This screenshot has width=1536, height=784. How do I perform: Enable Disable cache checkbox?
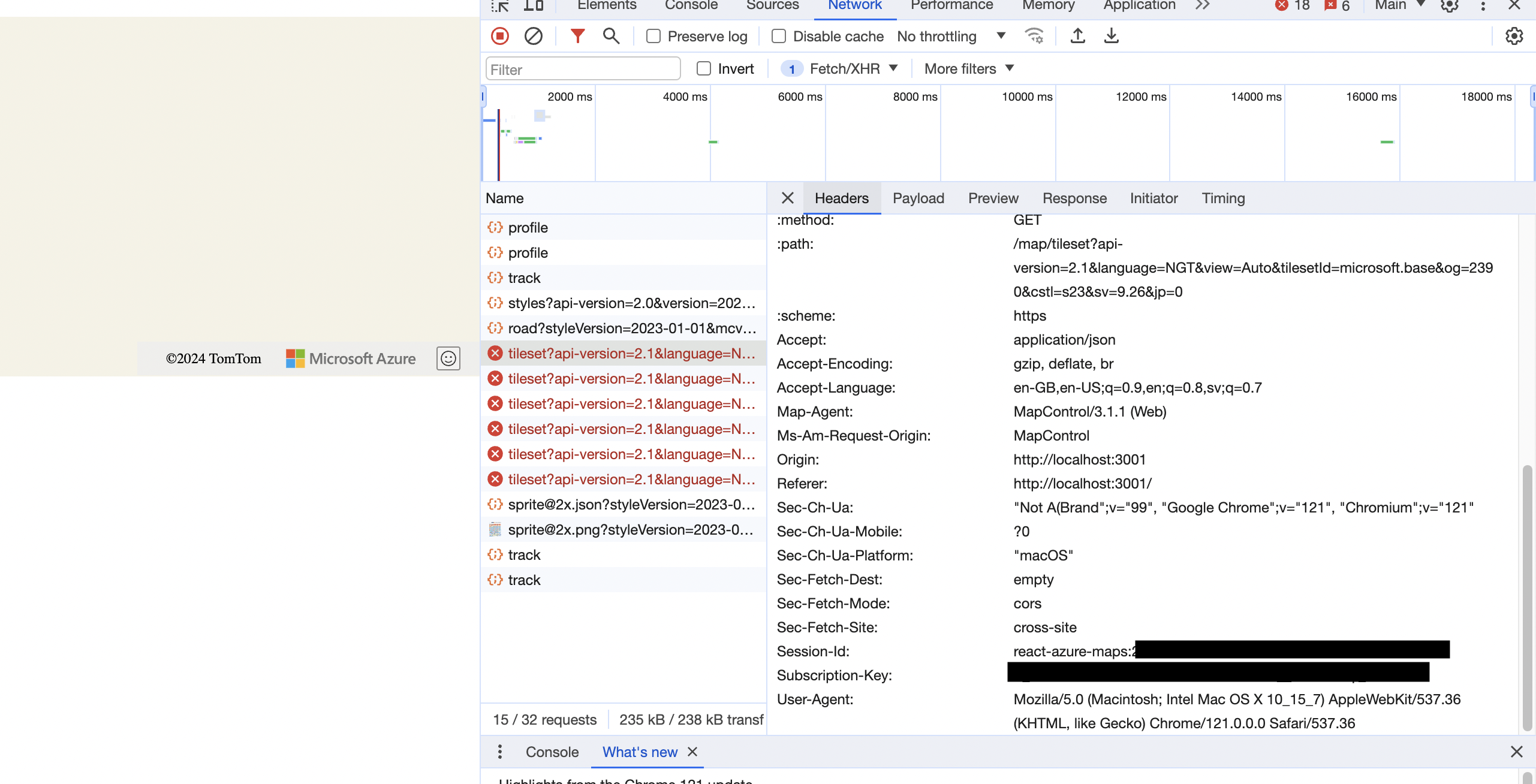point(779,36)
